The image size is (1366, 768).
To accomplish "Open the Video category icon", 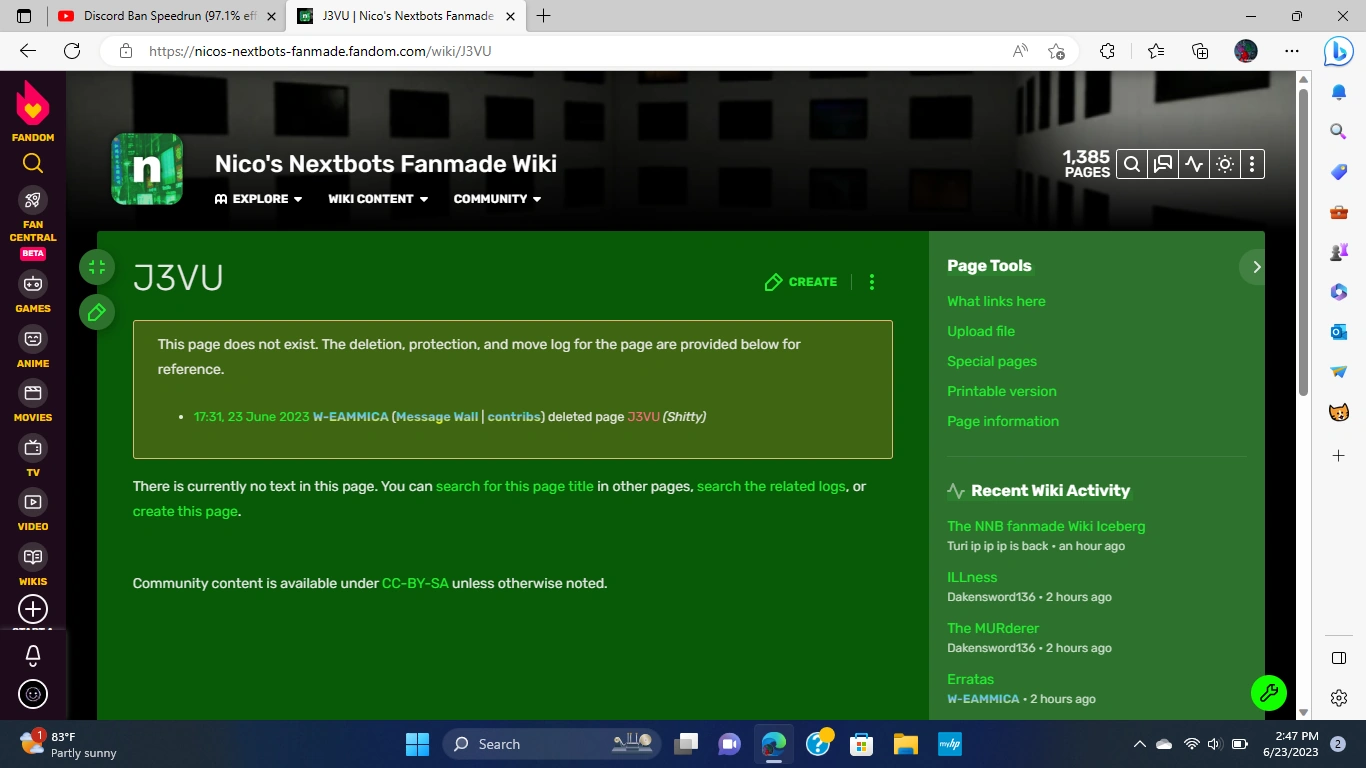I will point(33,502).
